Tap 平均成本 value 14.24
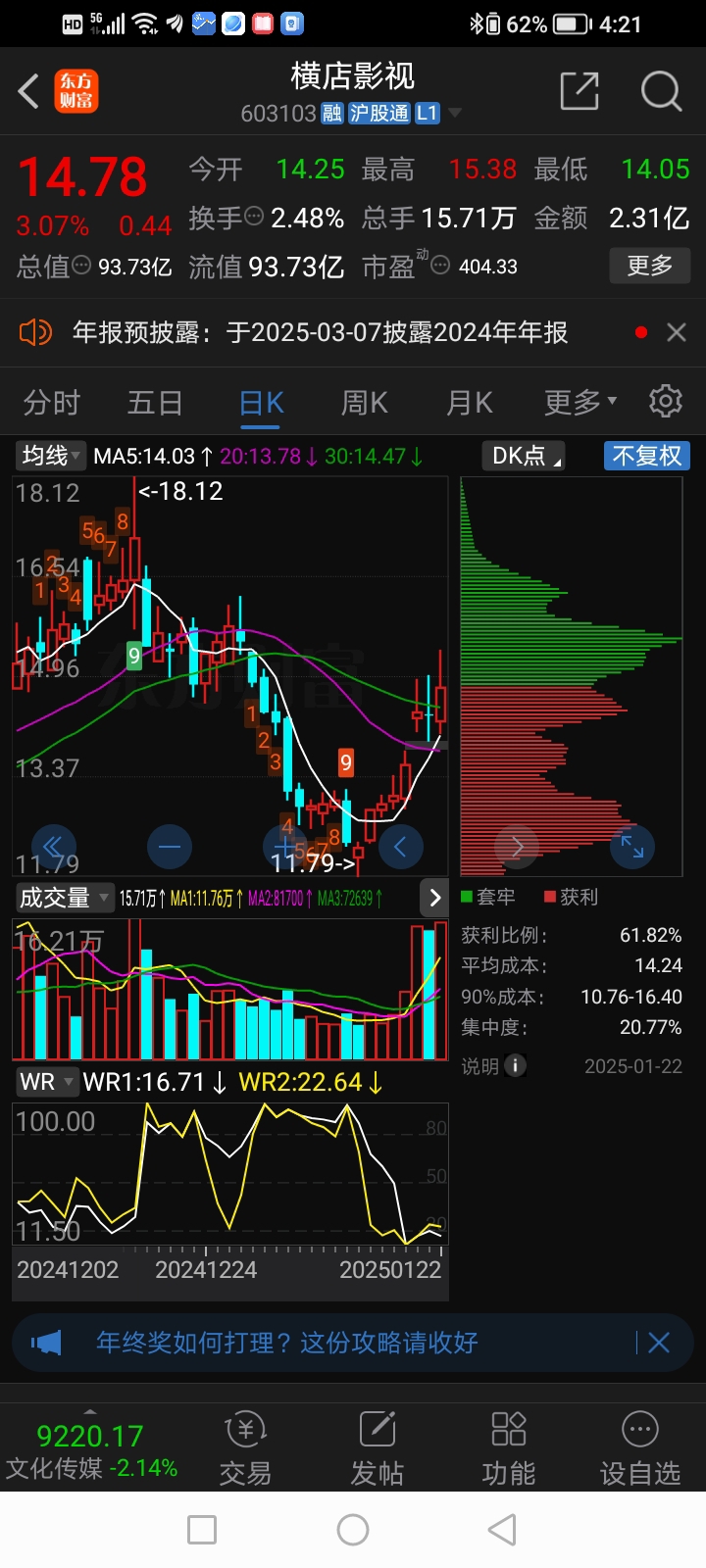Viewport: 706px width, 1568px height. (x=658, y=965)
